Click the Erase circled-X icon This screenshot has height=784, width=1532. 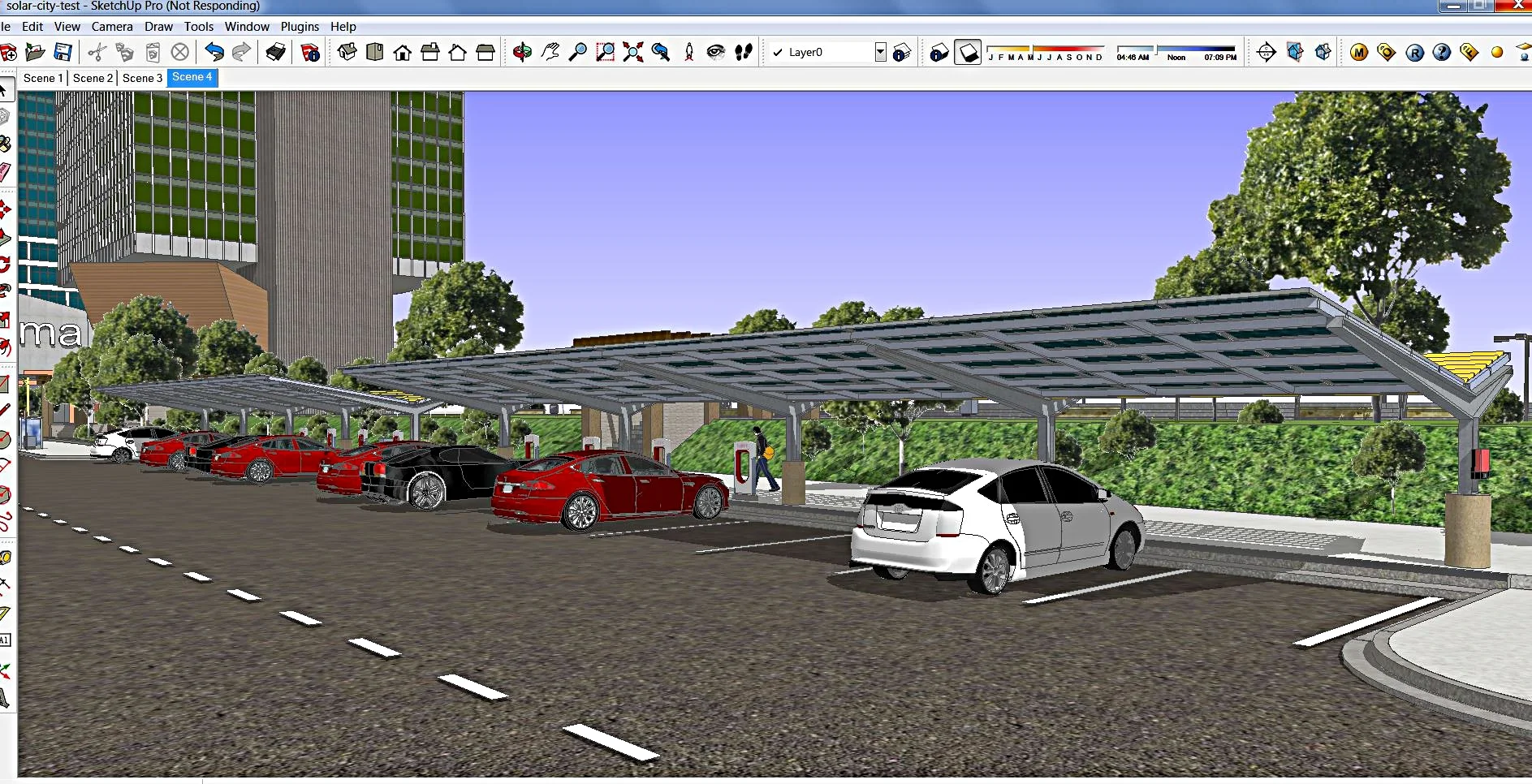(180, 53)
